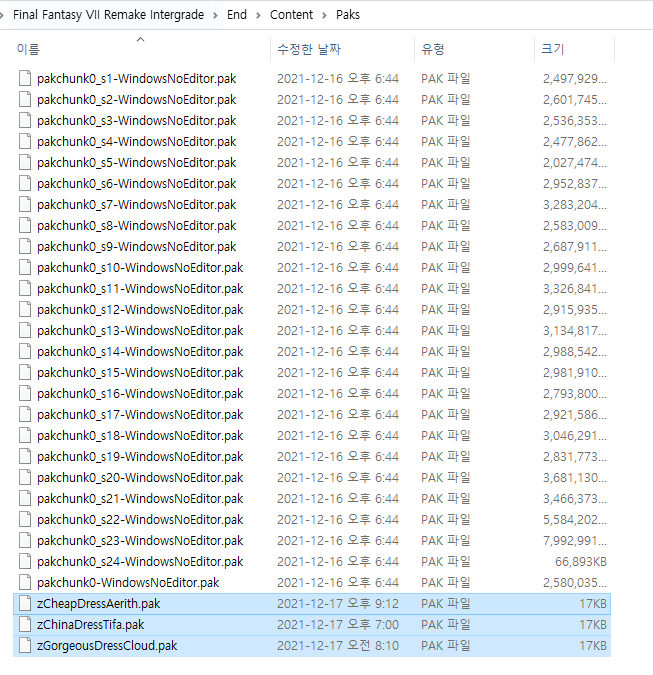Image resolution: width=653 pixels, height=675 pixels.
Task: Click file icon of pakchunk0_s4-WindowsNoEditor.pak
Action: tap(25, 141)
